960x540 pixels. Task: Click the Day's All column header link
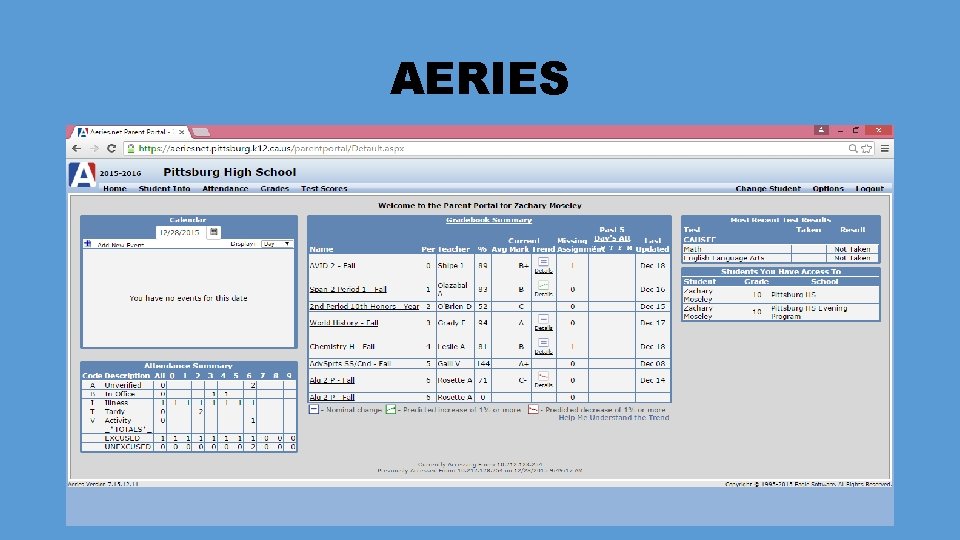coord(612,238)
